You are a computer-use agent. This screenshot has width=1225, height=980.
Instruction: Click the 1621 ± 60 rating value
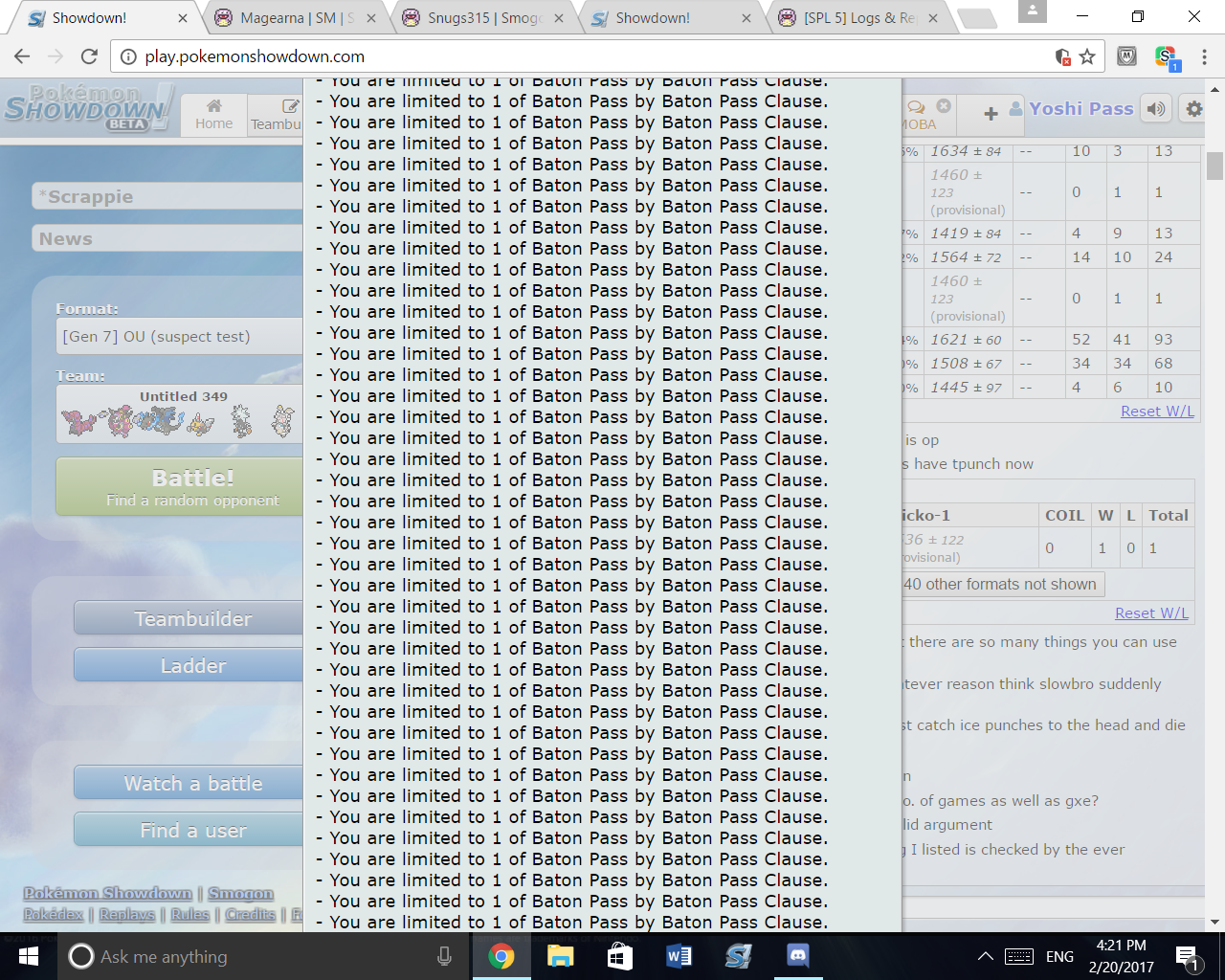coord(966,340)
